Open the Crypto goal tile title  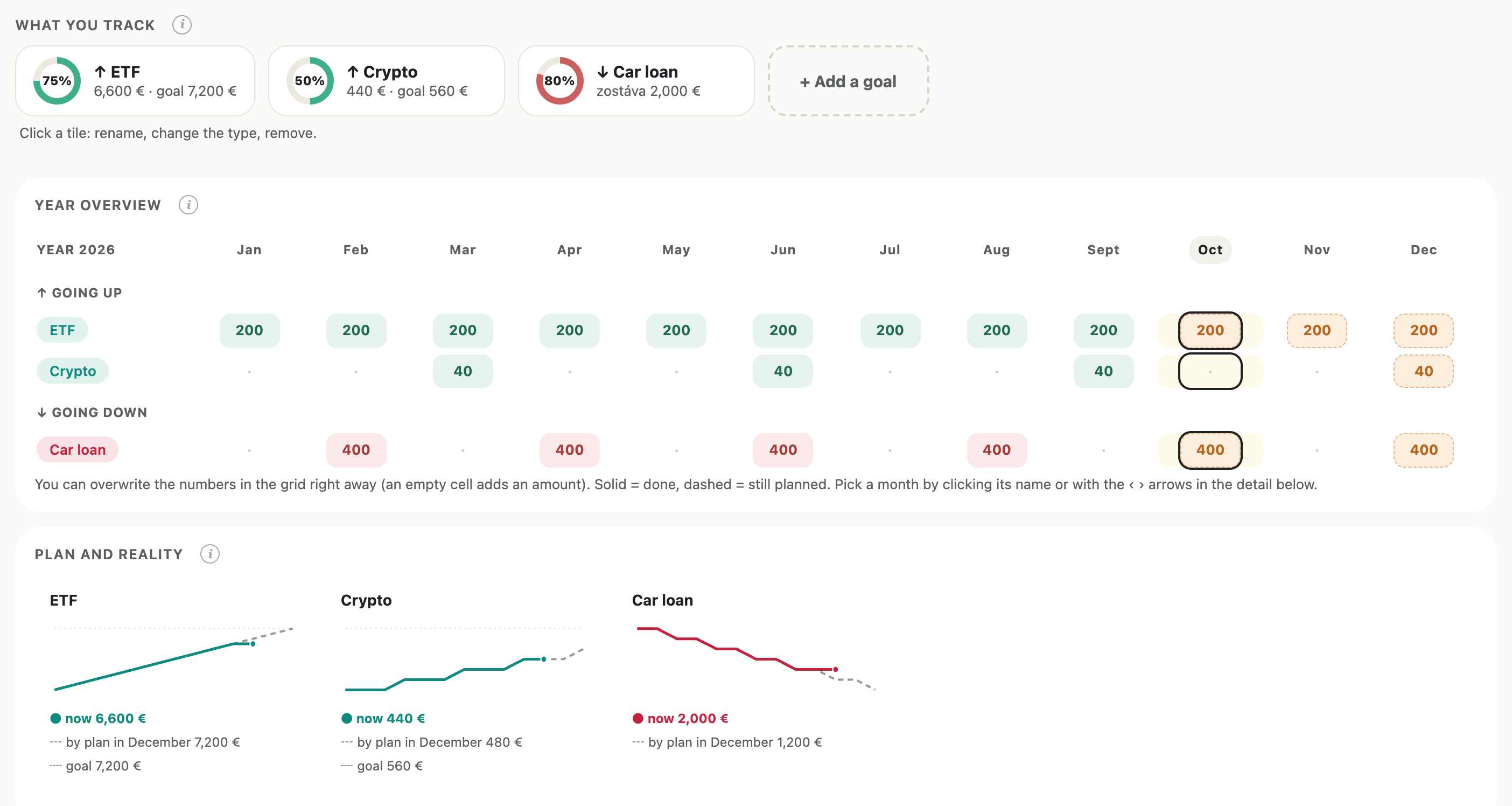[382, 72]
